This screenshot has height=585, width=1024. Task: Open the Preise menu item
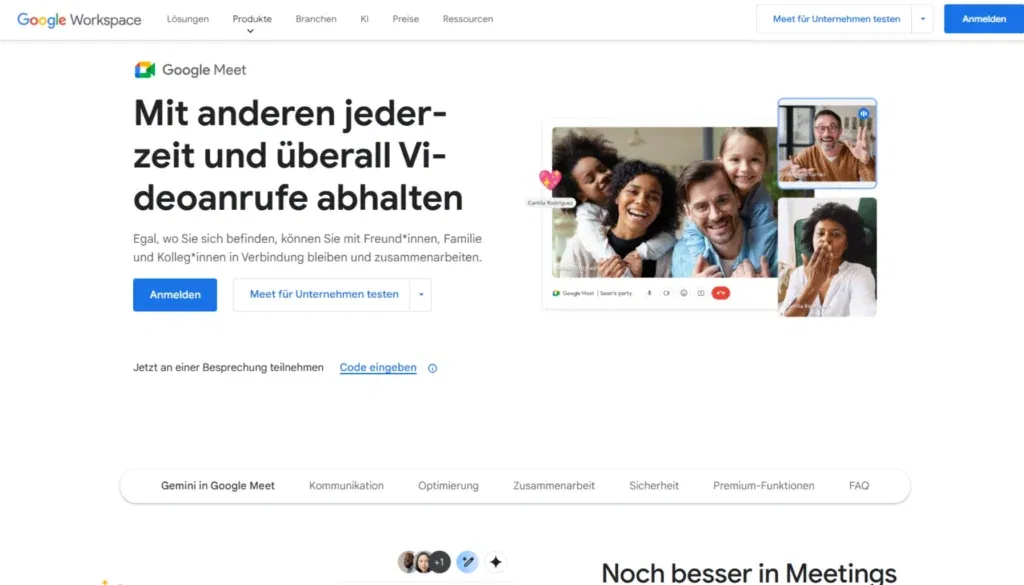pyautogui.click(x=405, y=18)
